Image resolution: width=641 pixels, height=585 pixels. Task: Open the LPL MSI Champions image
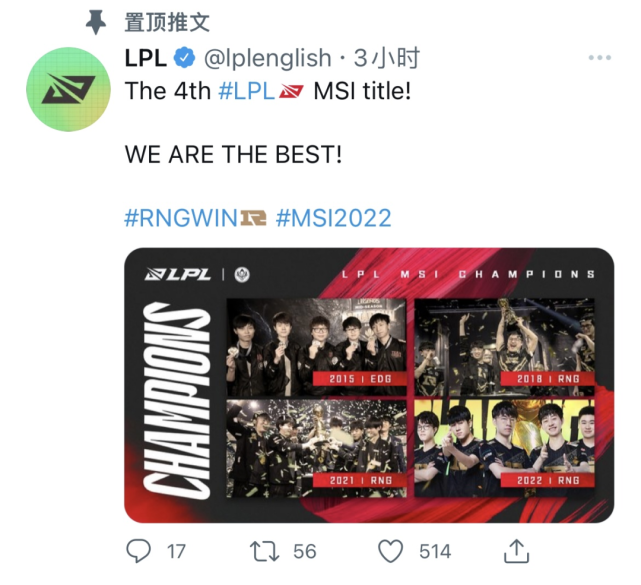369,385
